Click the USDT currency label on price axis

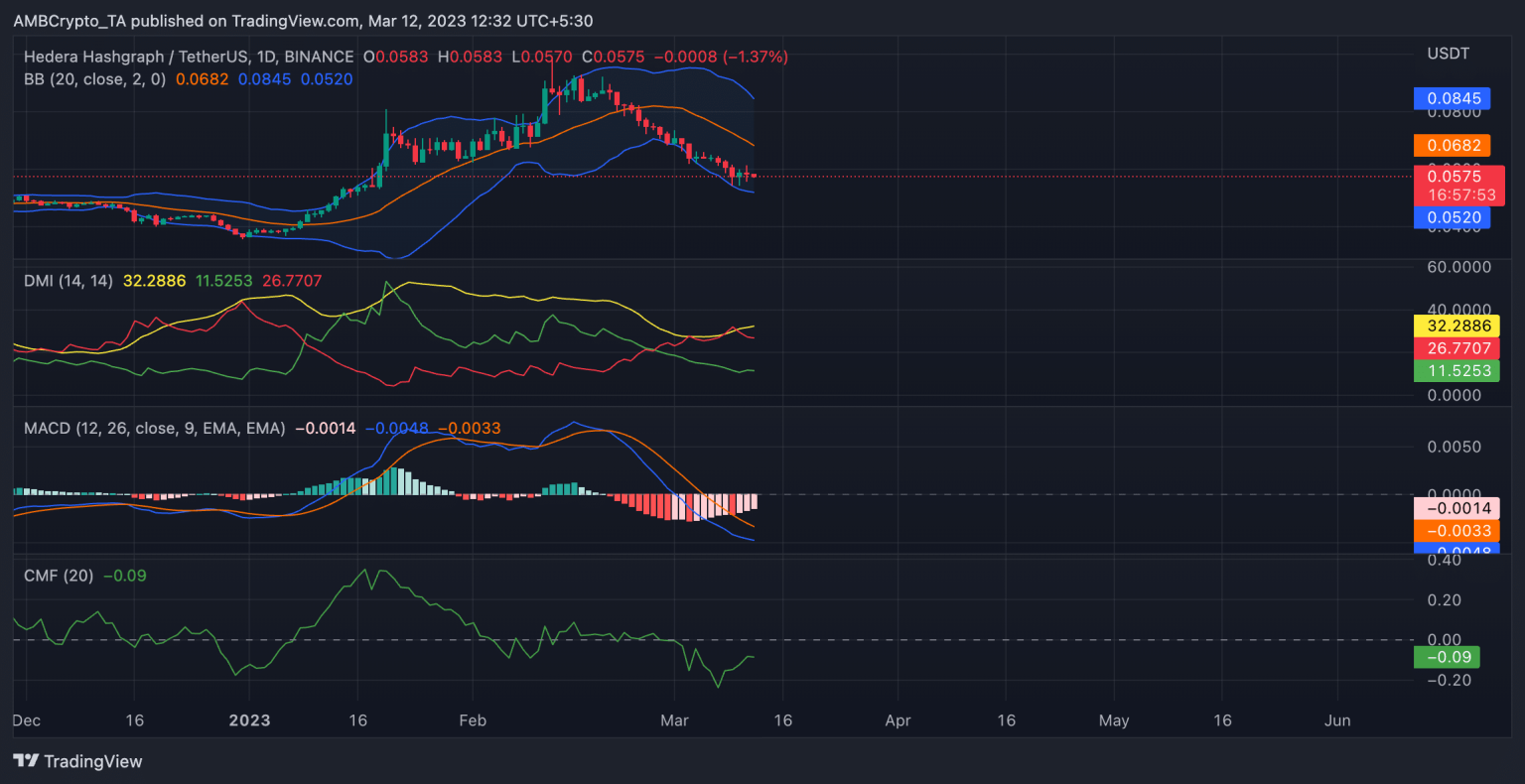[1448, 54]
